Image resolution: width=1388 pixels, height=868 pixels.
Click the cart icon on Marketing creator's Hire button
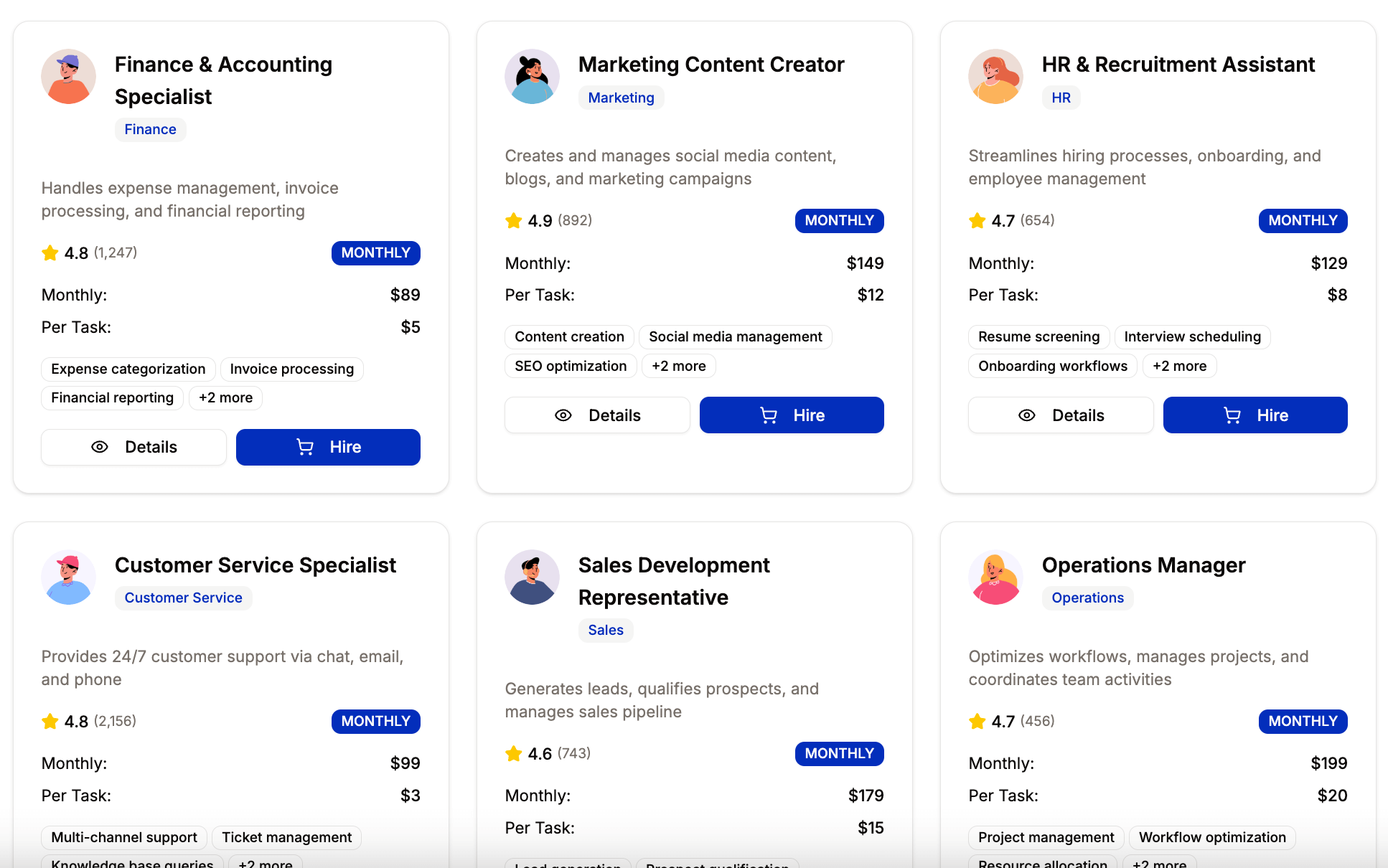pos(769,415)
